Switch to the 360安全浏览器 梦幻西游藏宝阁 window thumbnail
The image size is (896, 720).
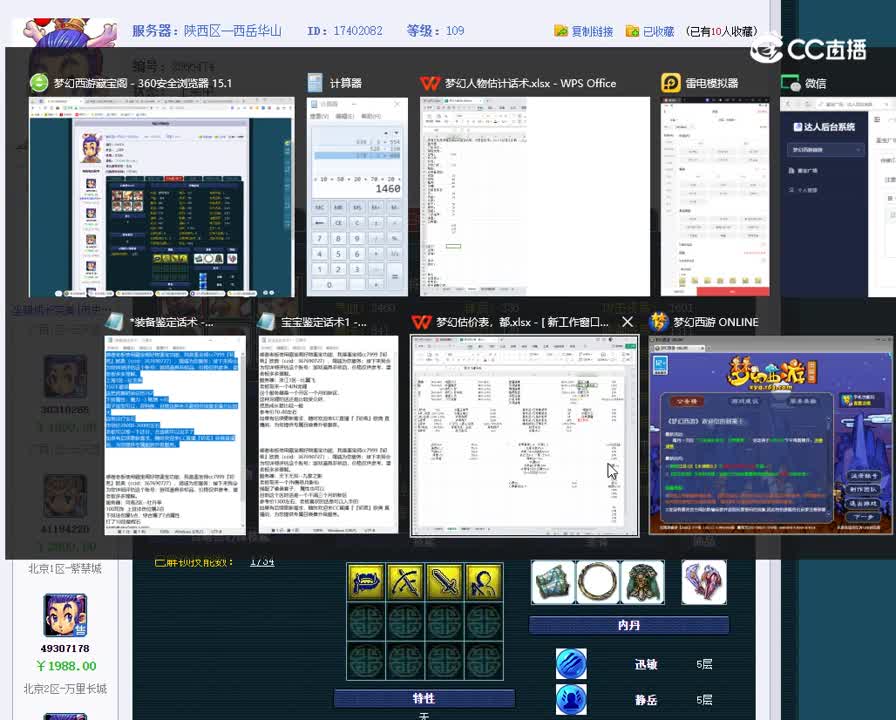(162, 197)
